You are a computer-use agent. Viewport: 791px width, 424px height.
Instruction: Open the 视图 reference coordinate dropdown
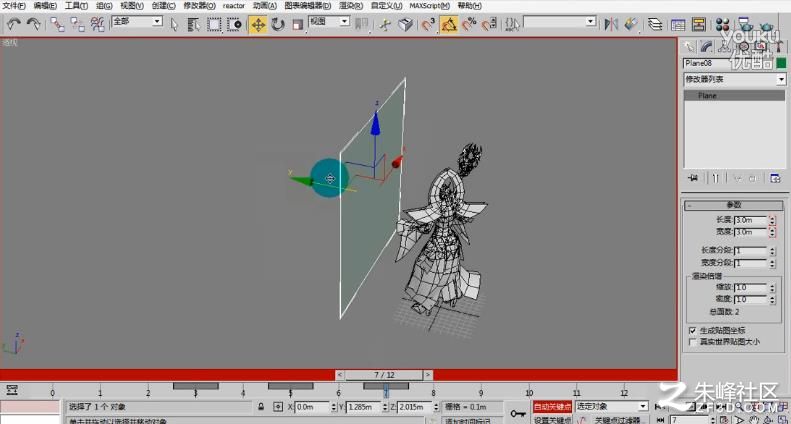329,21
